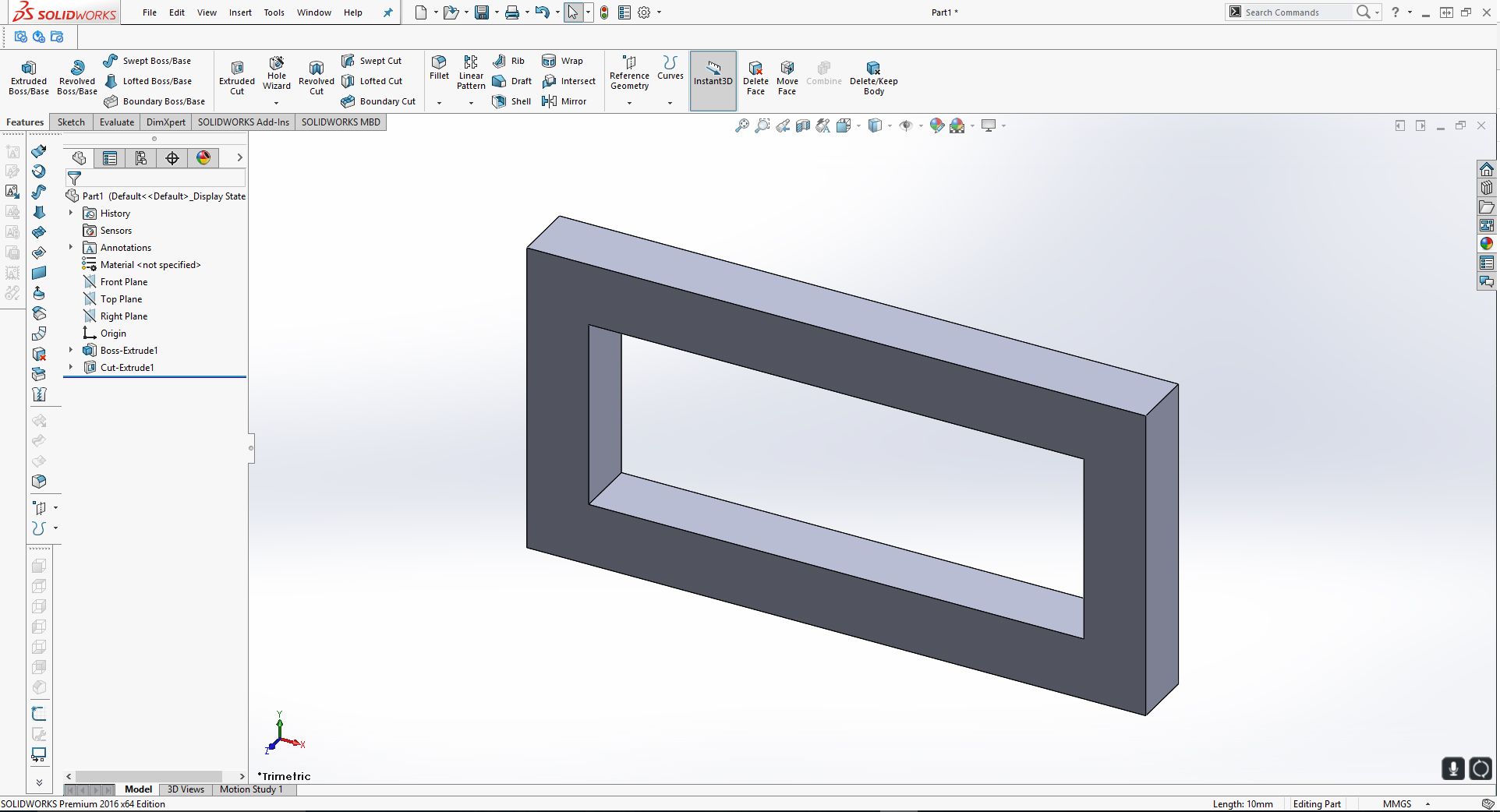Click Material <not specified> item

[x=141, y=265]
